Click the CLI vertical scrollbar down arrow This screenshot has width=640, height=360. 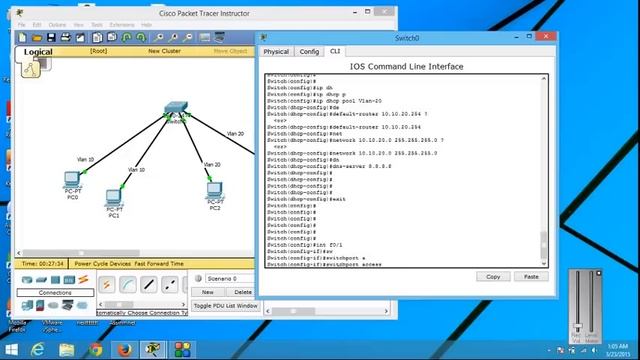[544, 264]
